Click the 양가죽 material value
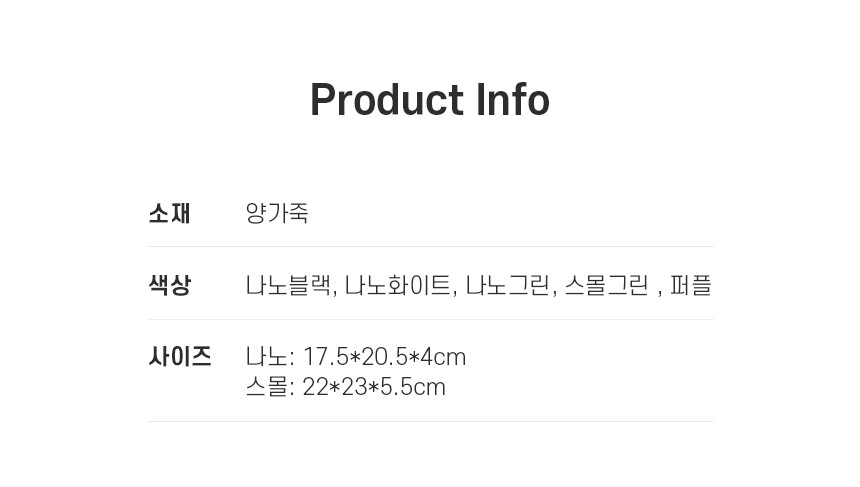The image size is (860, 487). [277, 213]
